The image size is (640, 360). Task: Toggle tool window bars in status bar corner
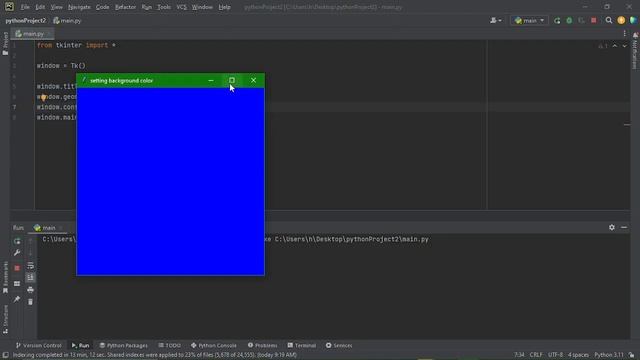[5, 355]
